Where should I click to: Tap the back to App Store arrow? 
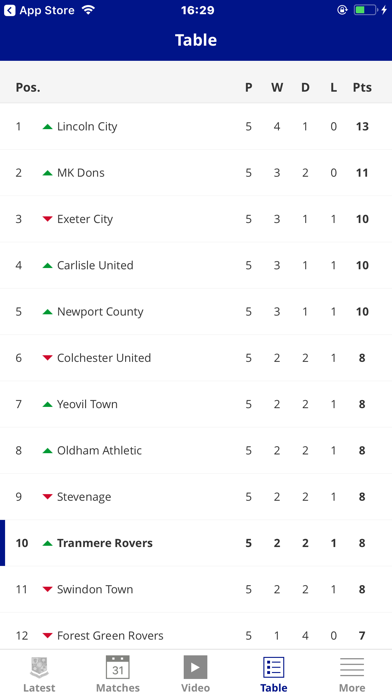tap(9, 10)
